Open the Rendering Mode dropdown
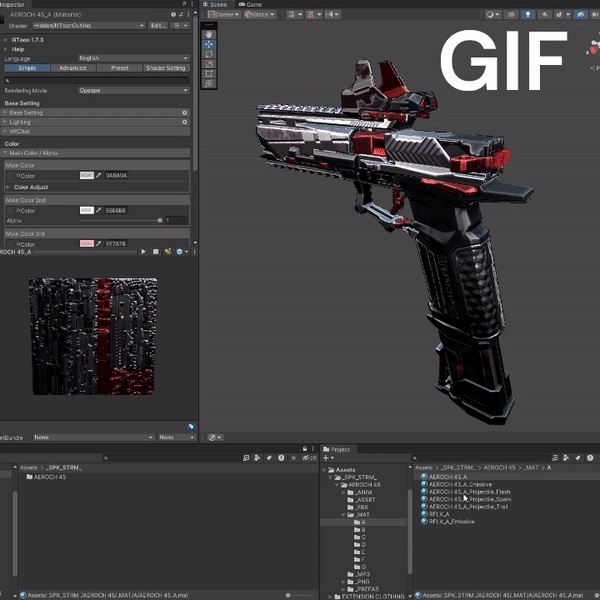 click(x=134, y=90)
